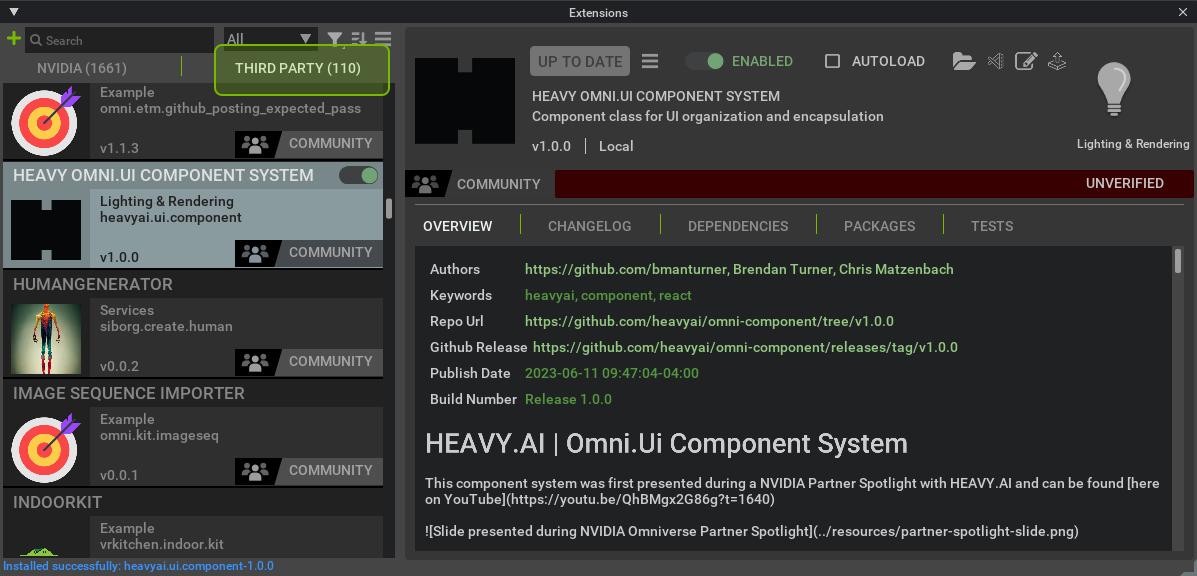
Task: Click the vrkitchen.indoor.kit package name
Action: 162,545
